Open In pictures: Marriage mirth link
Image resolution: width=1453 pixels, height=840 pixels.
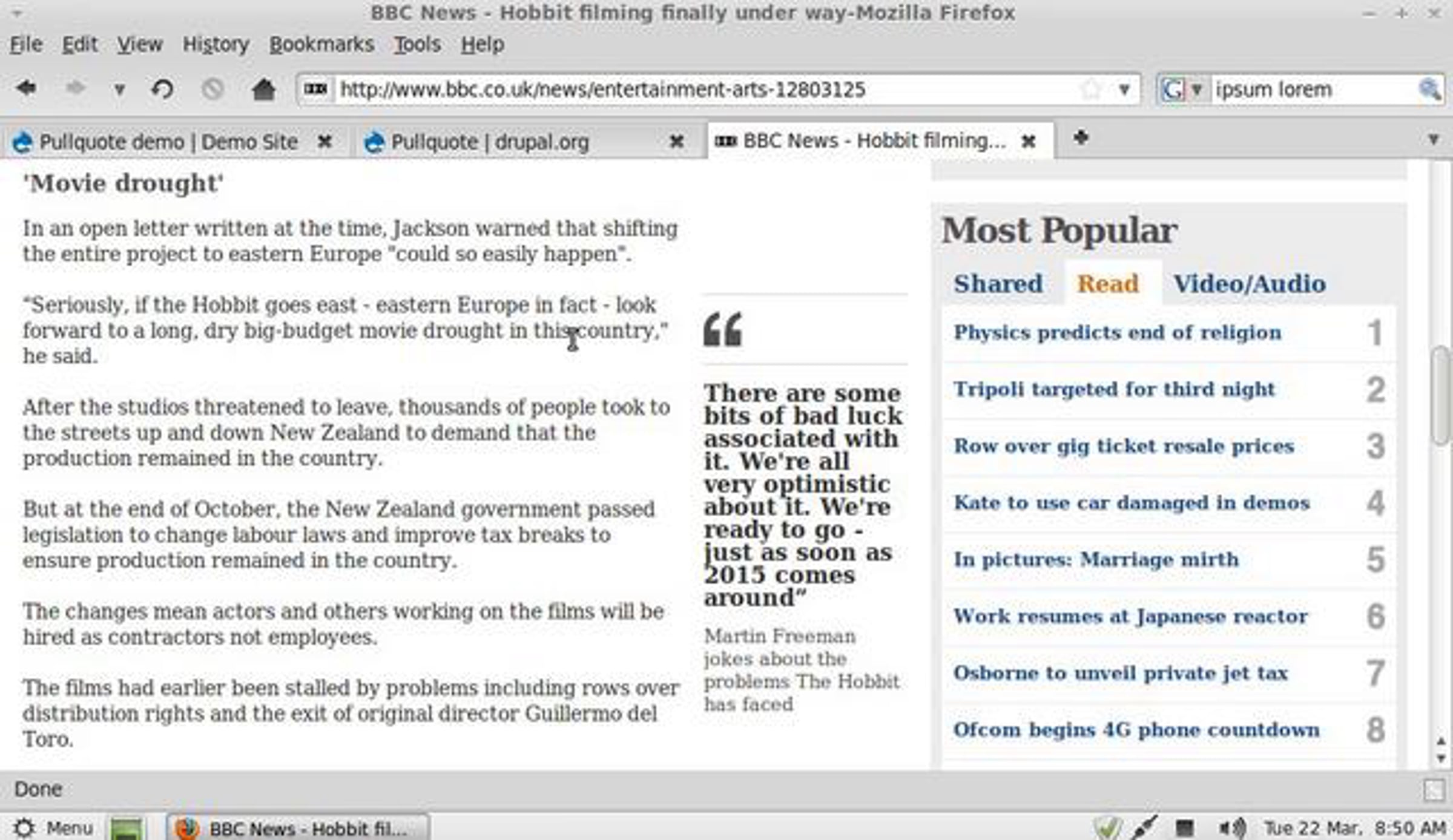tap(1096, 560)
